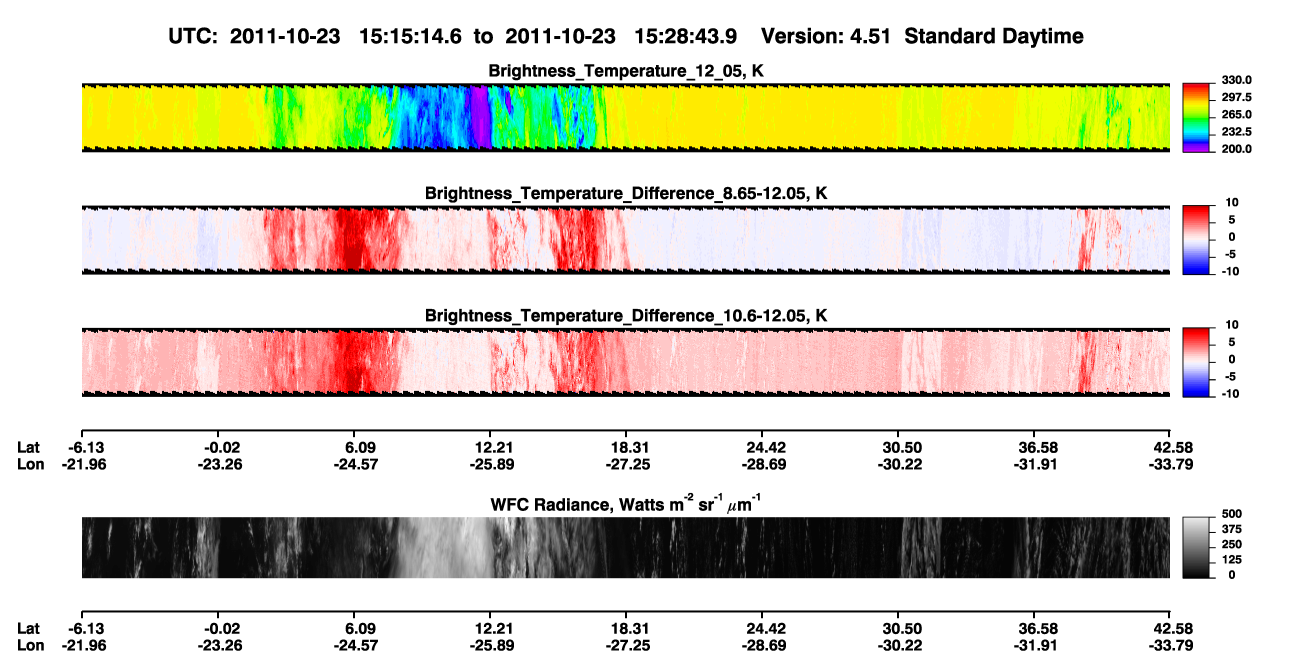Click the 10 tick on the 8.65-12.05 colorbar
Image resolution: width=1300 pixels, height=667 pixels.
tap(1231, 202)
